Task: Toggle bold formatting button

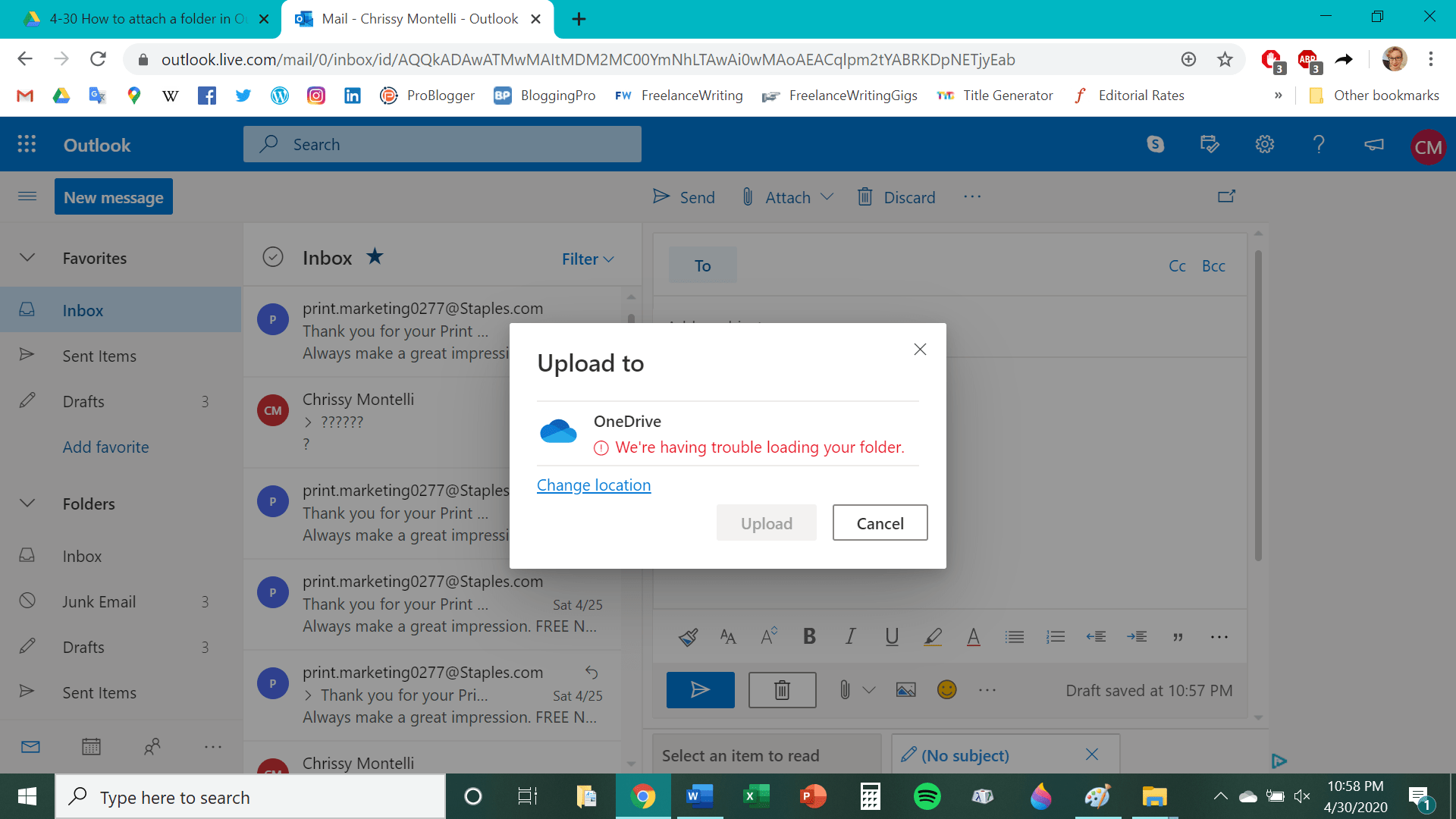Action: 809,637
